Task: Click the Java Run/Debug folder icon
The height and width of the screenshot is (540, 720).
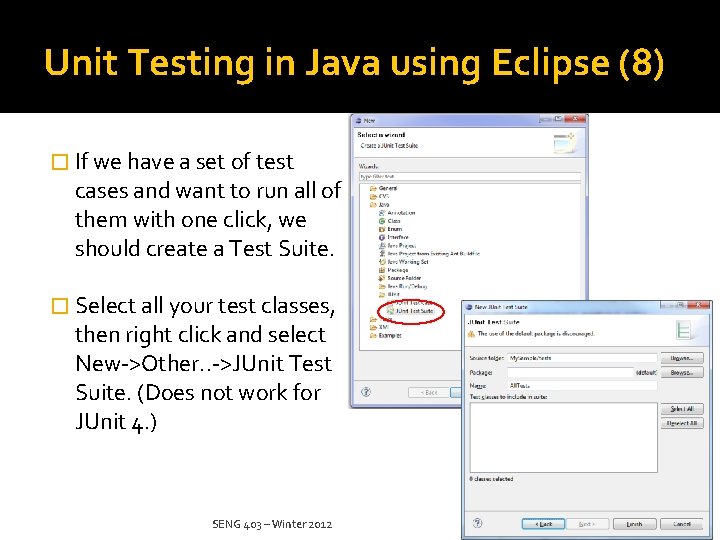Action: coord(382,286)
